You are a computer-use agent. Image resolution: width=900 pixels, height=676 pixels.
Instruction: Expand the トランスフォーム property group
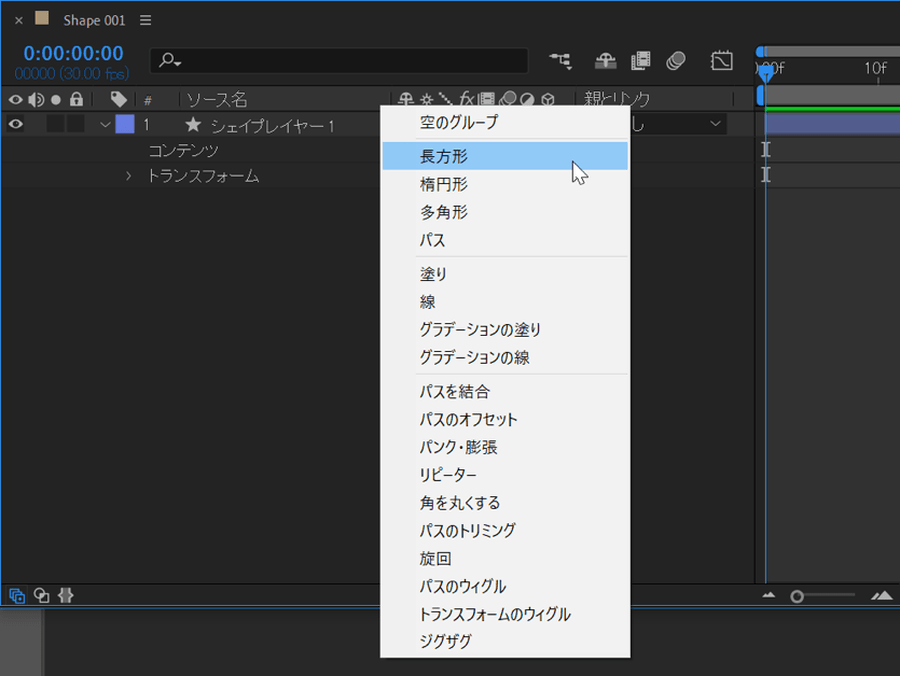pyautogui.click(x=128, y=176)
